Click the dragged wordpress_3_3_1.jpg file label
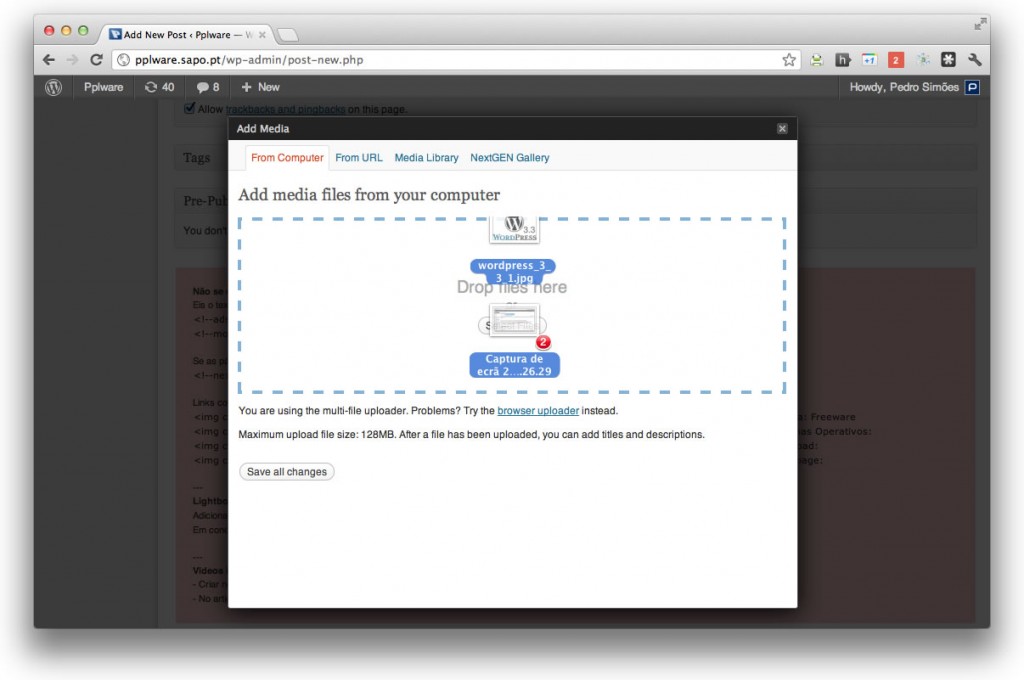 coord(513,271)
